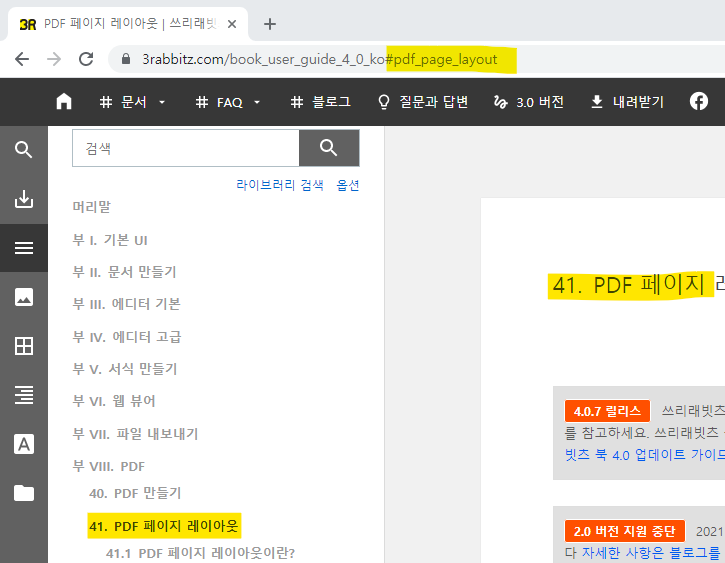Click the browser forward arrow
Image resolution: width=725 pixels, height=563 pixels.
54,59
